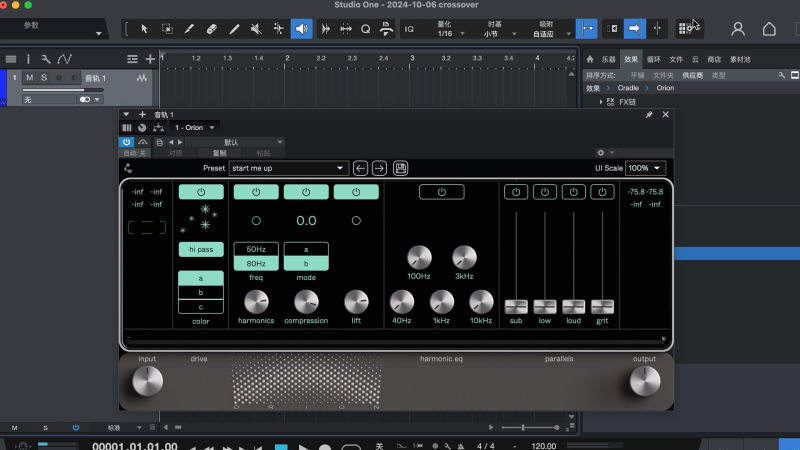Add a new track with plus icon

click(x=150, y=59)
